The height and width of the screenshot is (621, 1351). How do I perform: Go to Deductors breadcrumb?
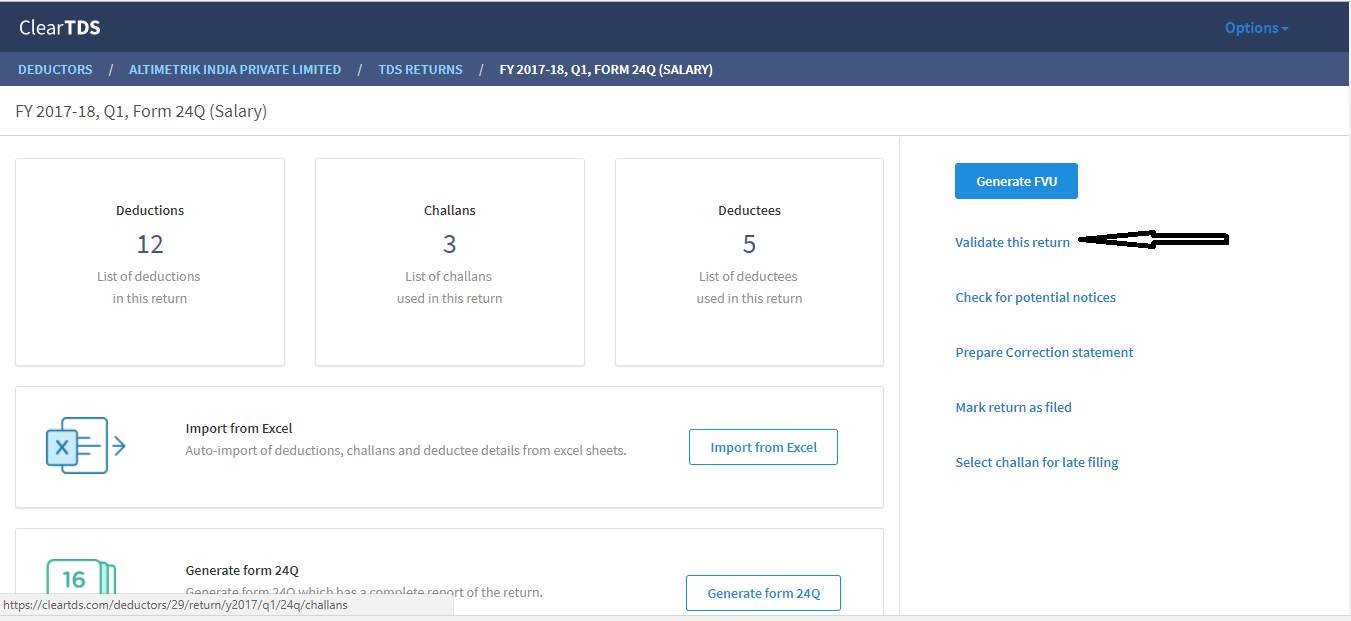pos(55,70)
